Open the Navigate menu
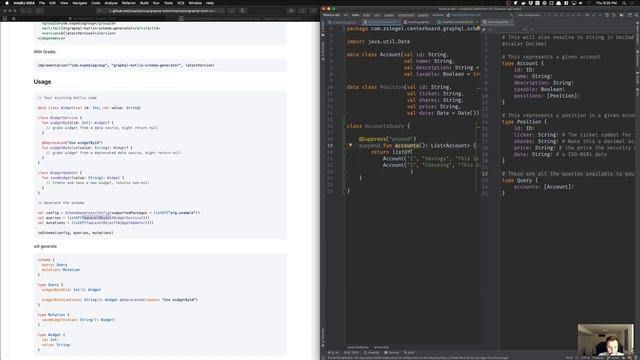Image resolution: width=640 pixels, height=360 pixels. 80,3
